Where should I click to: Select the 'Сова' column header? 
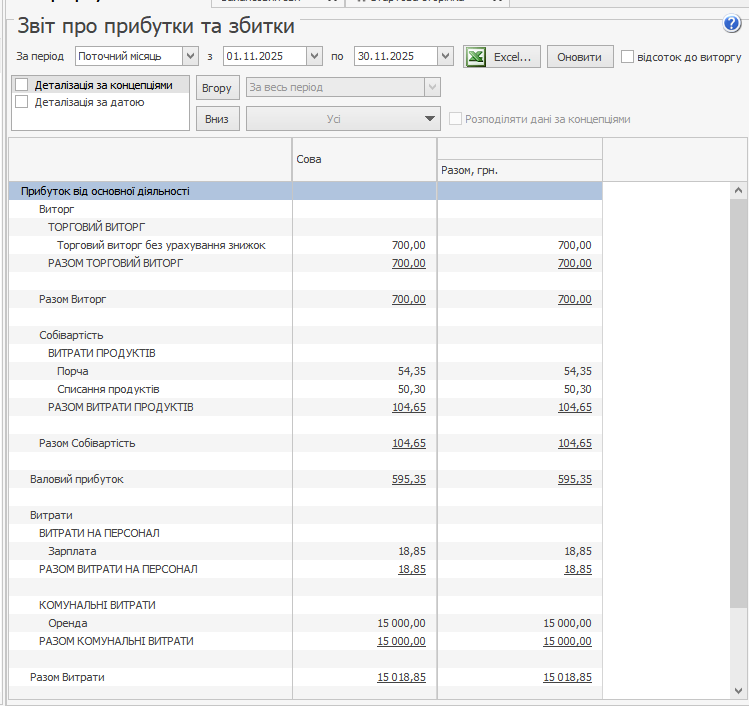pos(364,159)
